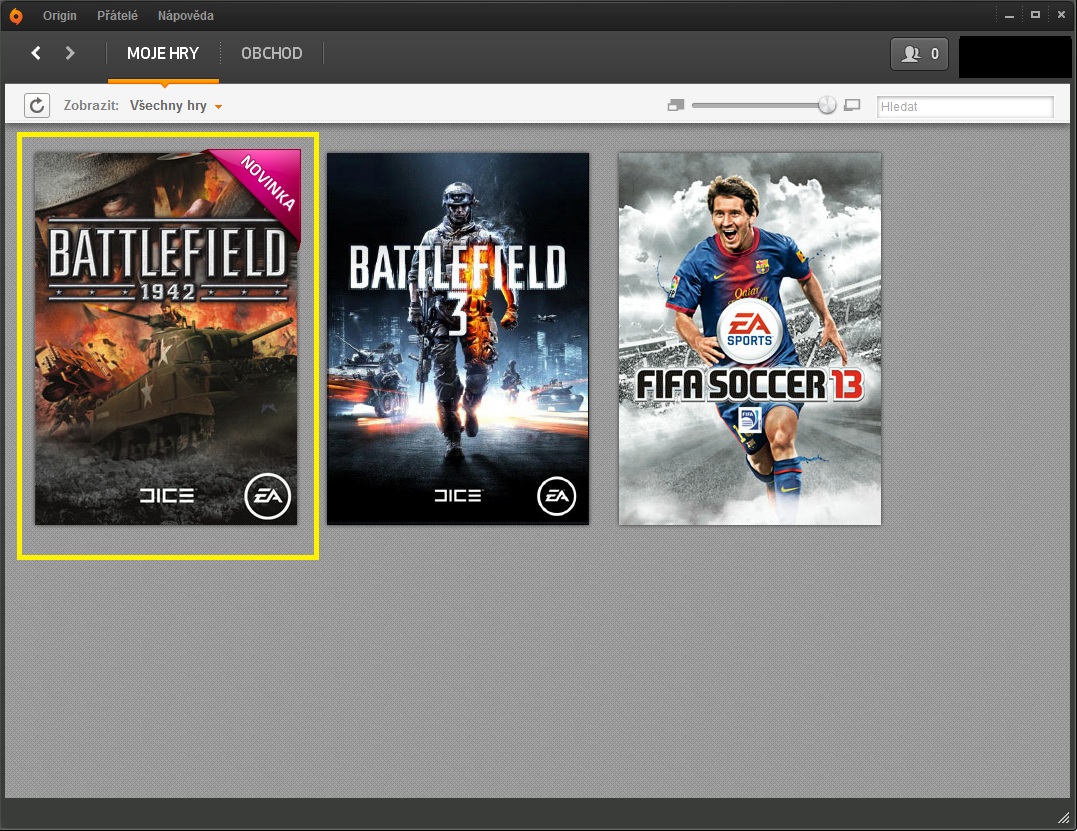
Task: Close the Origin window
Action: tap(1061, 14)
